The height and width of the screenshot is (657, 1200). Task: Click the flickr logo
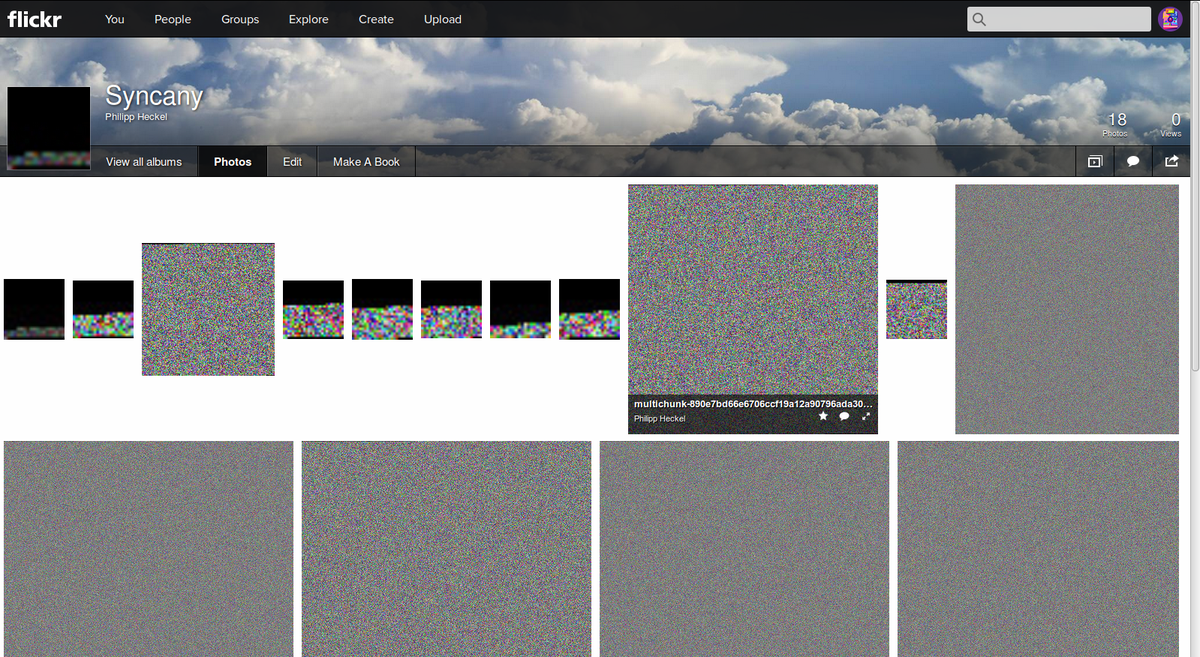click(34, 19)
